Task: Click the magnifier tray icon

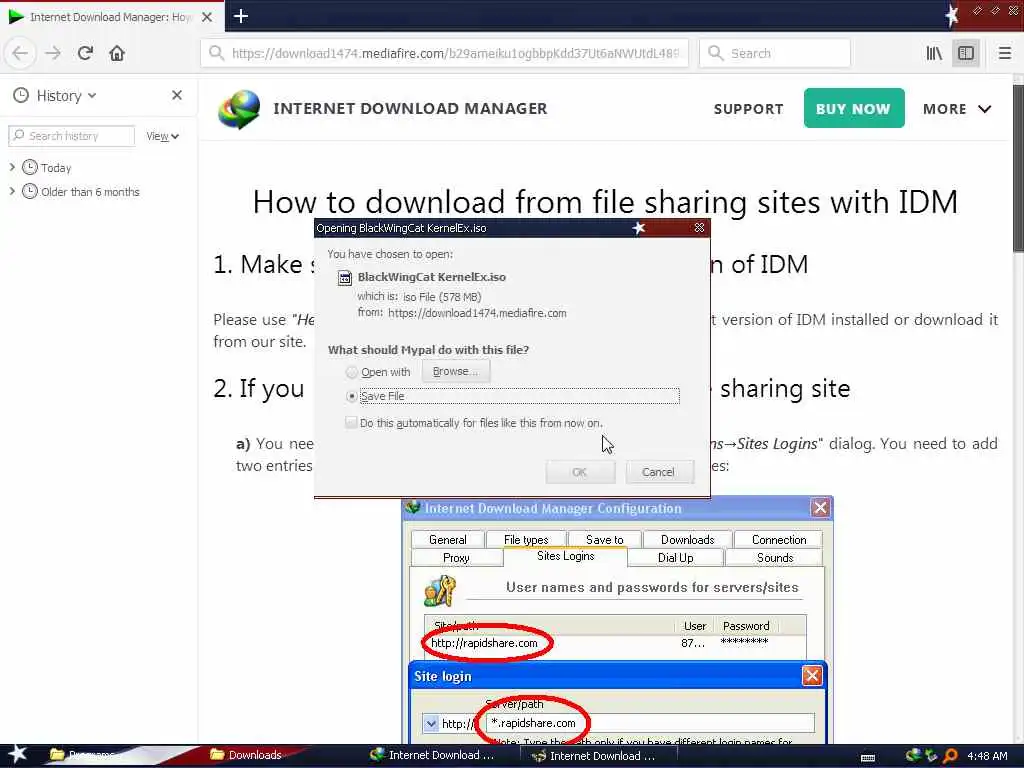Action: coord(950,756)
